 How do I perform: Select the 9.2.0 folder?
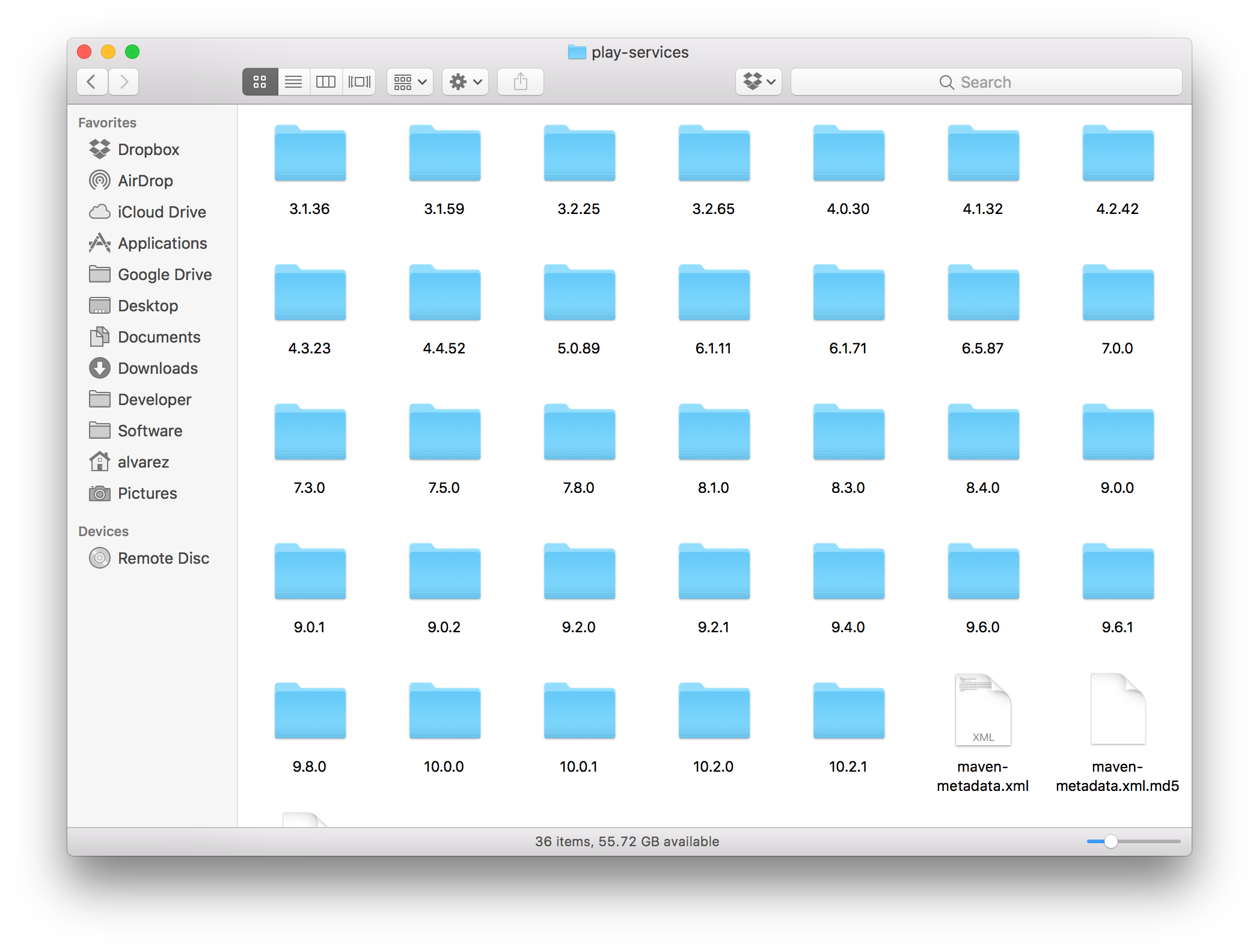coord(580,572)
